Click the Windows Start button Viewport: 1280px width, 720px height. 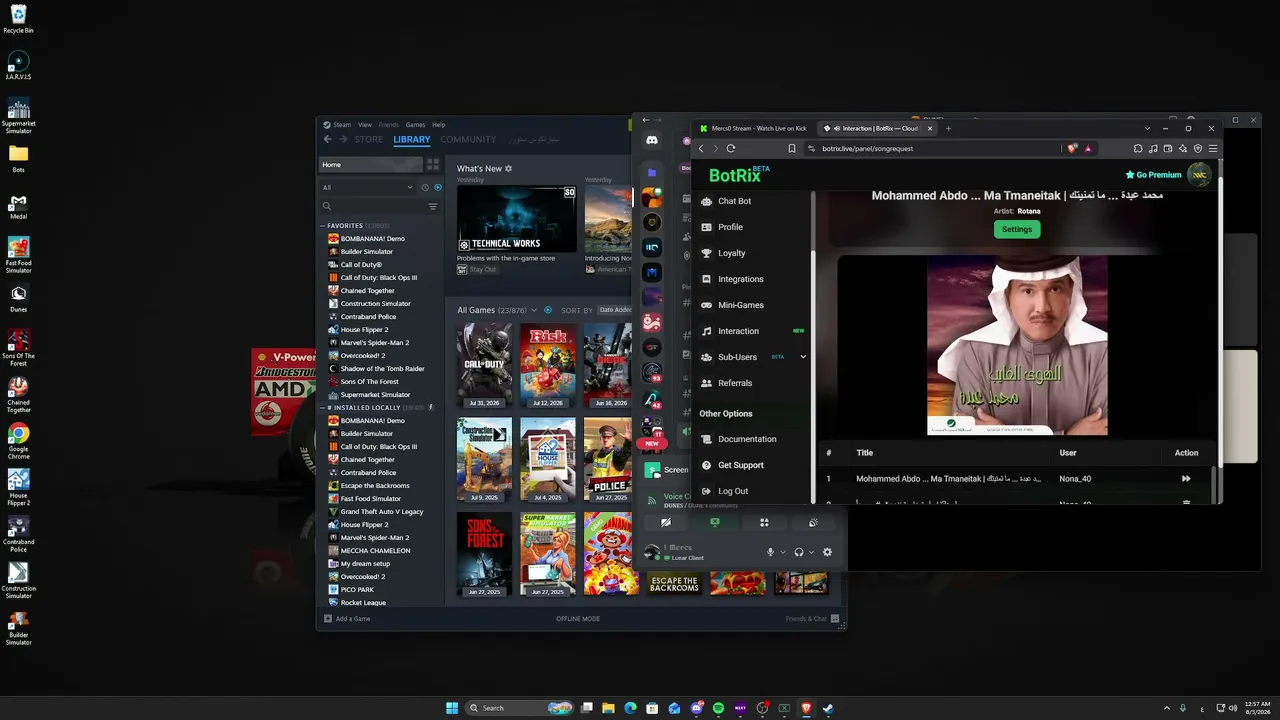[452, 708]
